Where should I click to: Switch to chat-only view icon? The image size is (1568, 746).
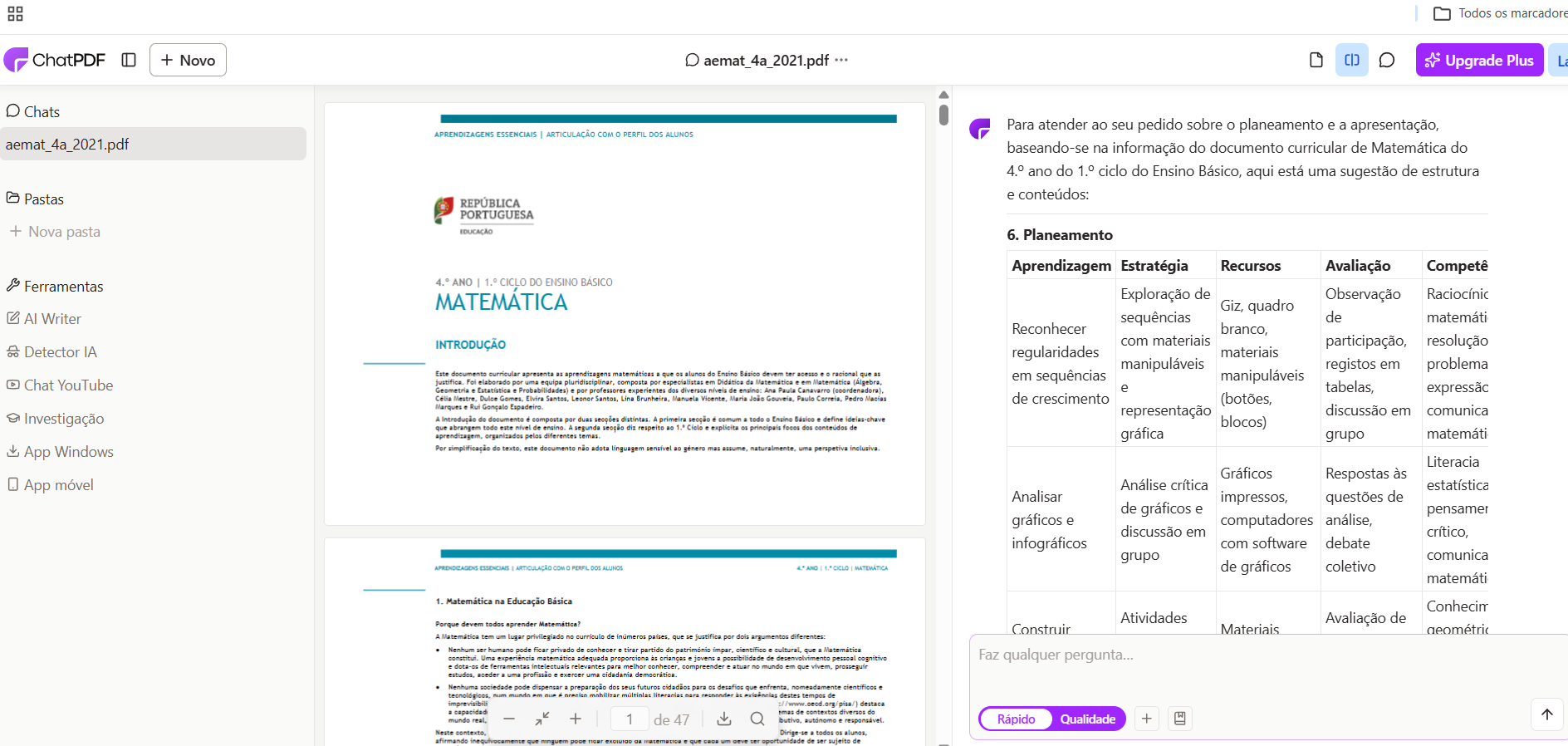coord(1387,60)
